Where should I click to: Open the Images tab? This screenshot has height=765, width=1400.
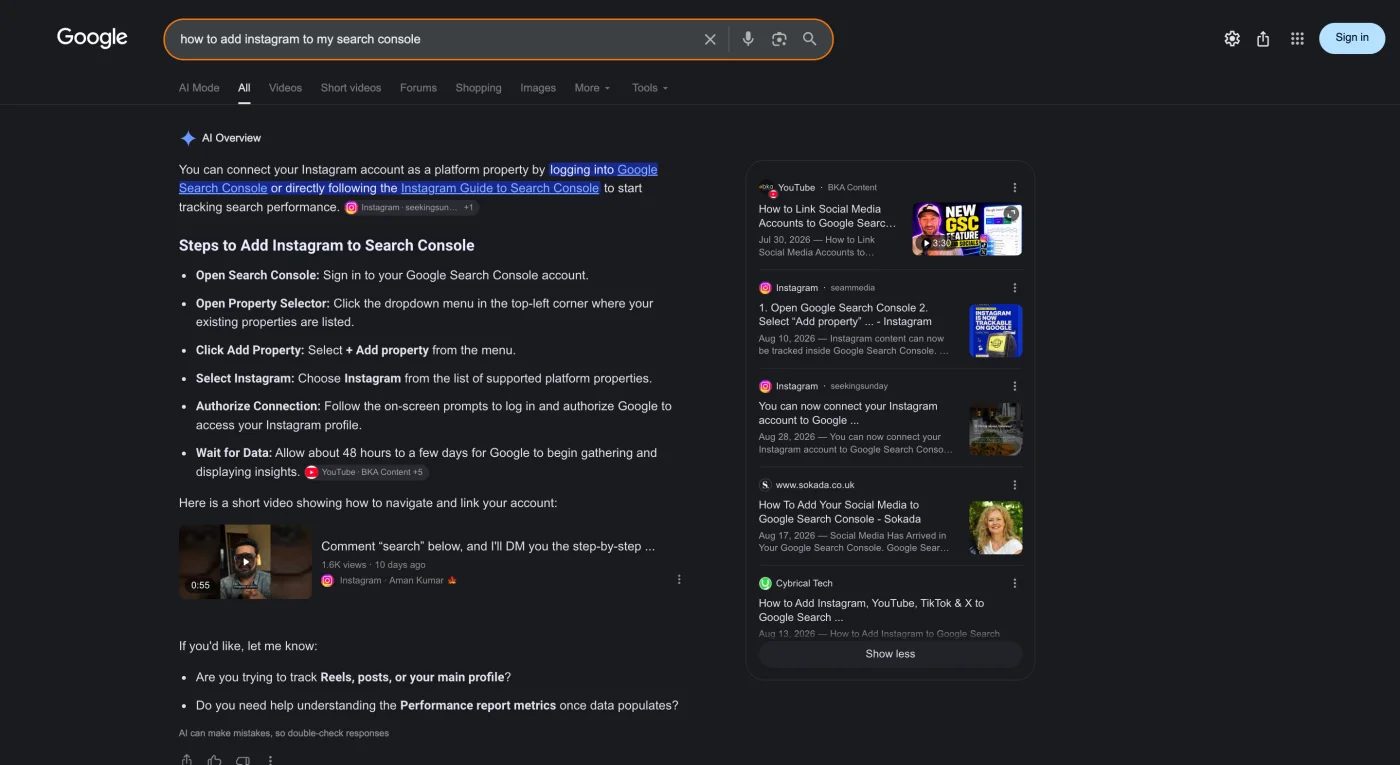538,88
